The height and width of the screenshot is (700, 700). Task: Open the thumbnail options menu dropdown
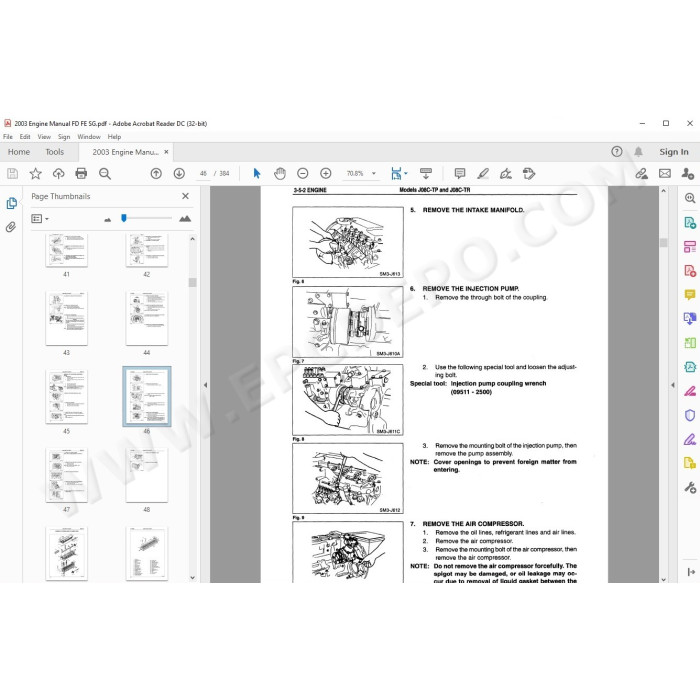pos(40,219)
